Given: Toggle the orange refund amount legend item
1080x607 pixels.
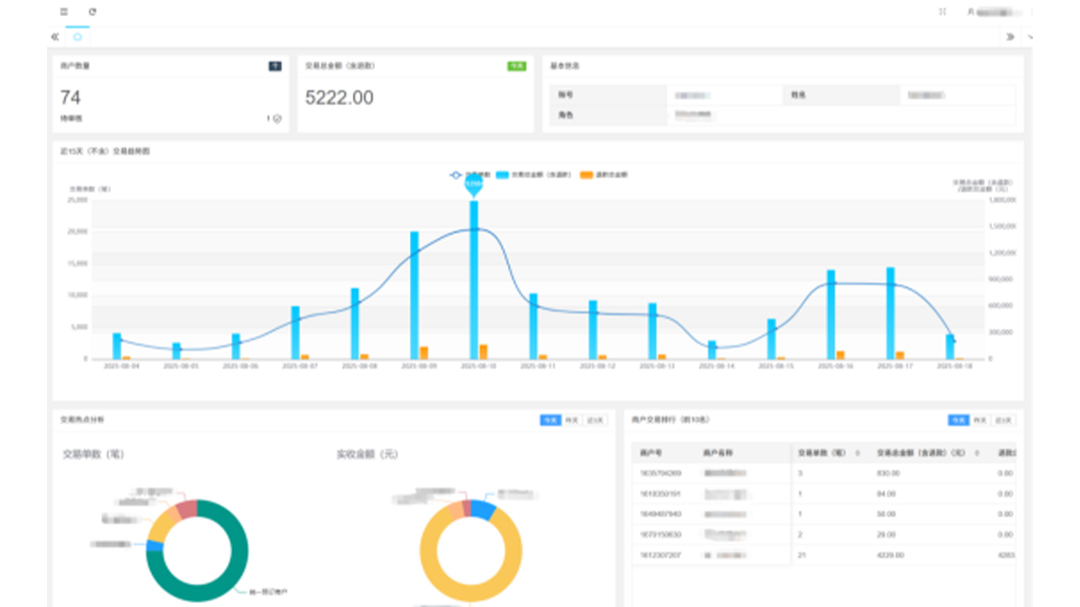Looking at the screenshot, I should 604,175.
